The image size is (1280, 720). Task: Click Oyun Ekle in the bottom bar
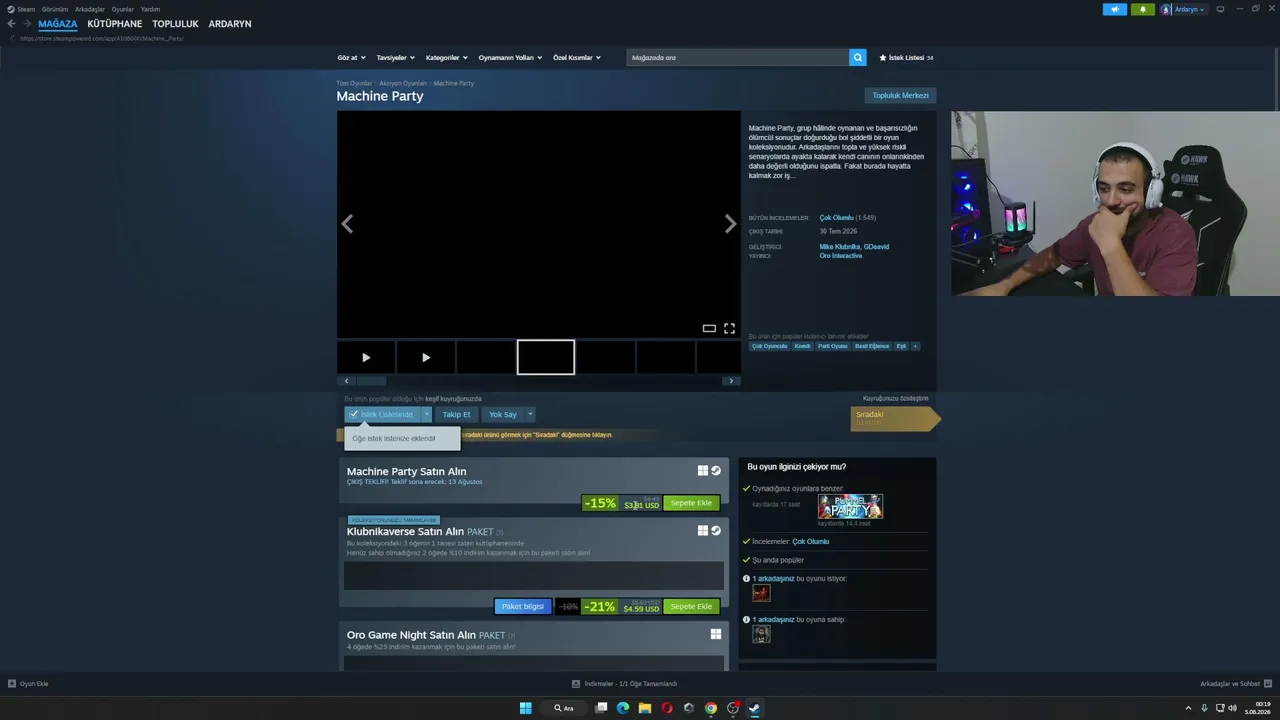[28, 684]
